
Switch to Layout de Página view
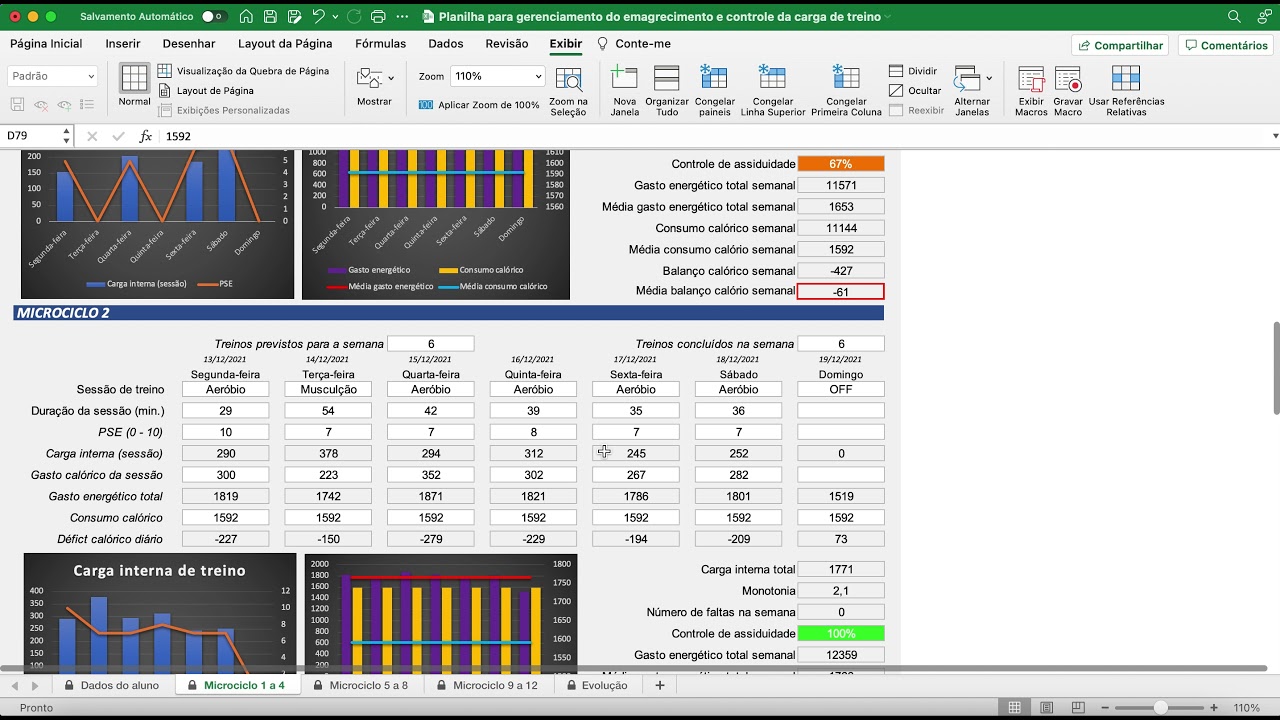tap(206, 91)
